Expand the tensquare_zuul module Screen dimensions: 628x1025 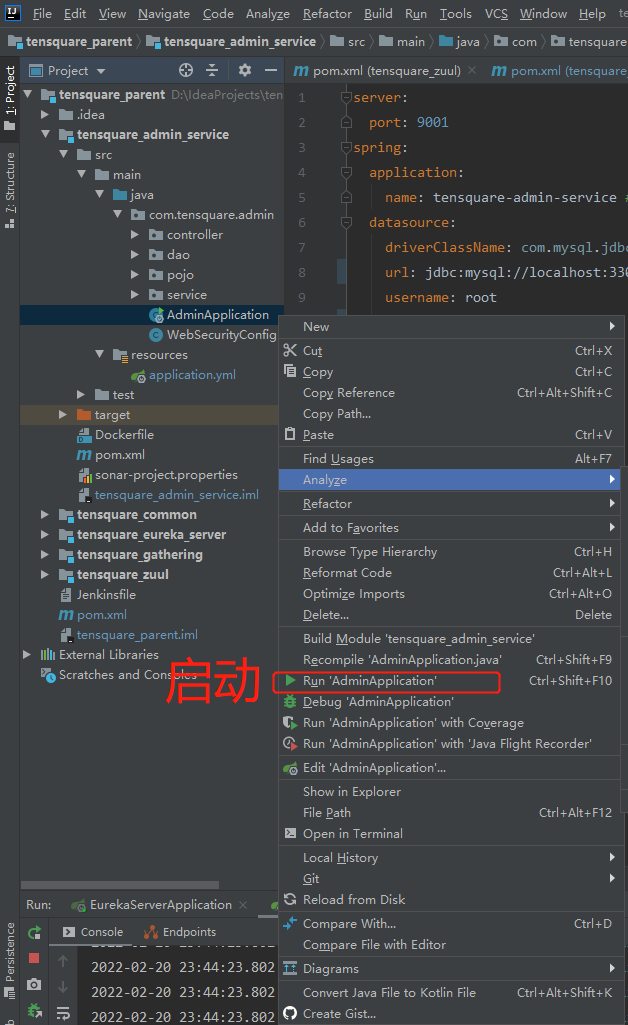point(45,575)
